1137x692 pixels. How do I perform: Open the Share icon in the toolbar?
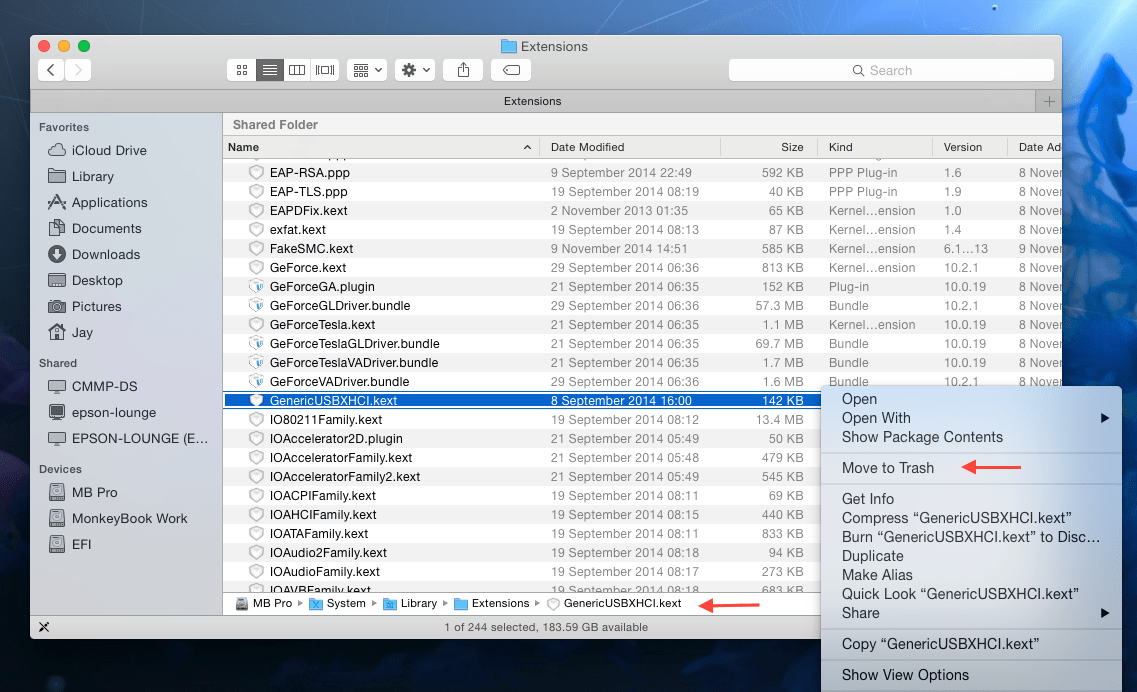[x=463, y=70]
